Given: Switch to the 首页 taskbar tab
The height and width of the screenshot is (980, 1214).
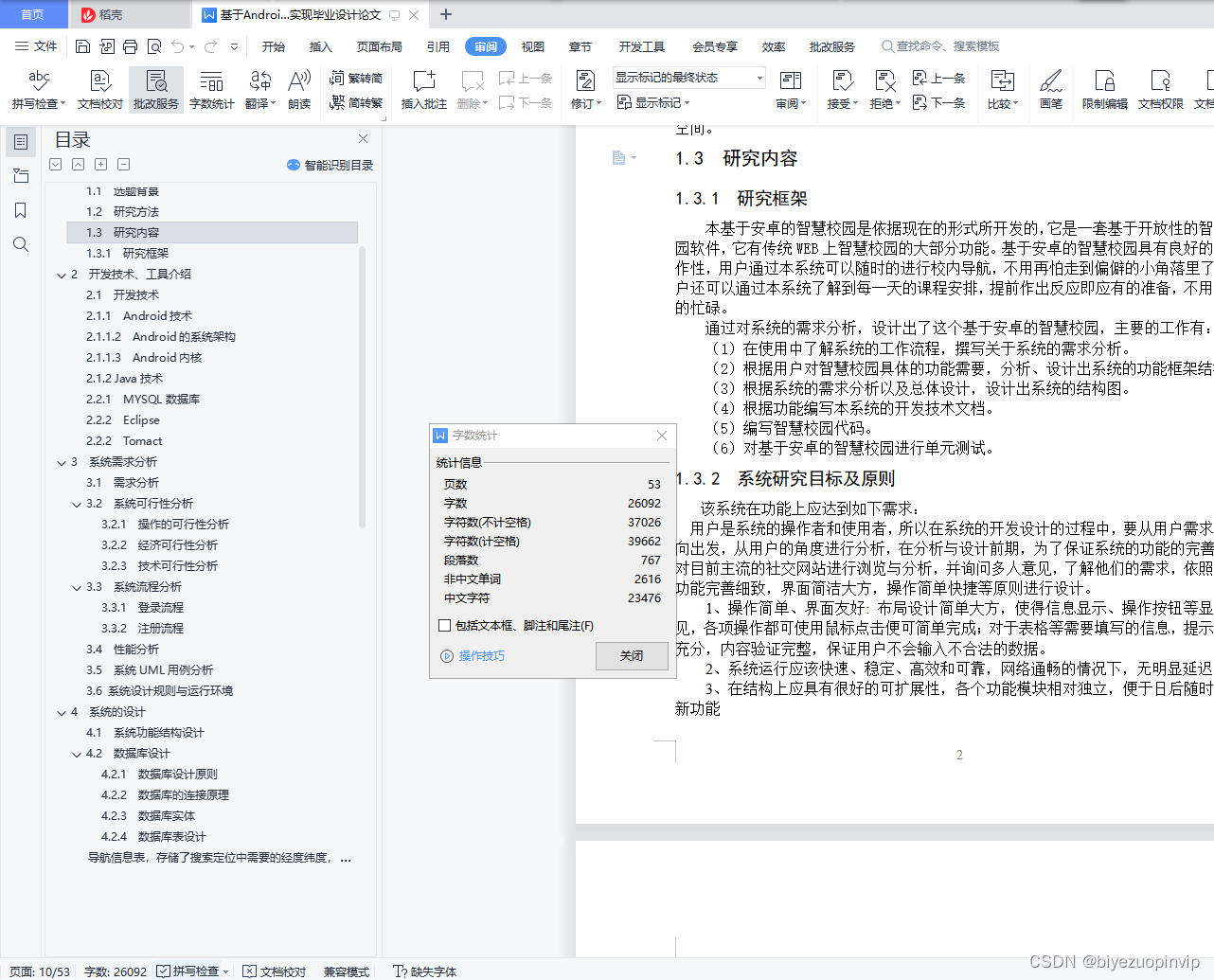Looking at the screenshot, I should point(33,14).
